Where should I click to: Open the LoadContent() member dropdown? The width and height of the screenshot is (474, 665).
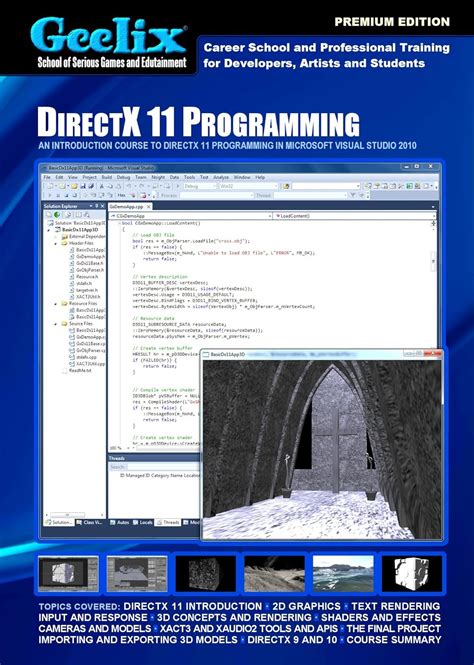pyautogui.click(x=353, y=216)
